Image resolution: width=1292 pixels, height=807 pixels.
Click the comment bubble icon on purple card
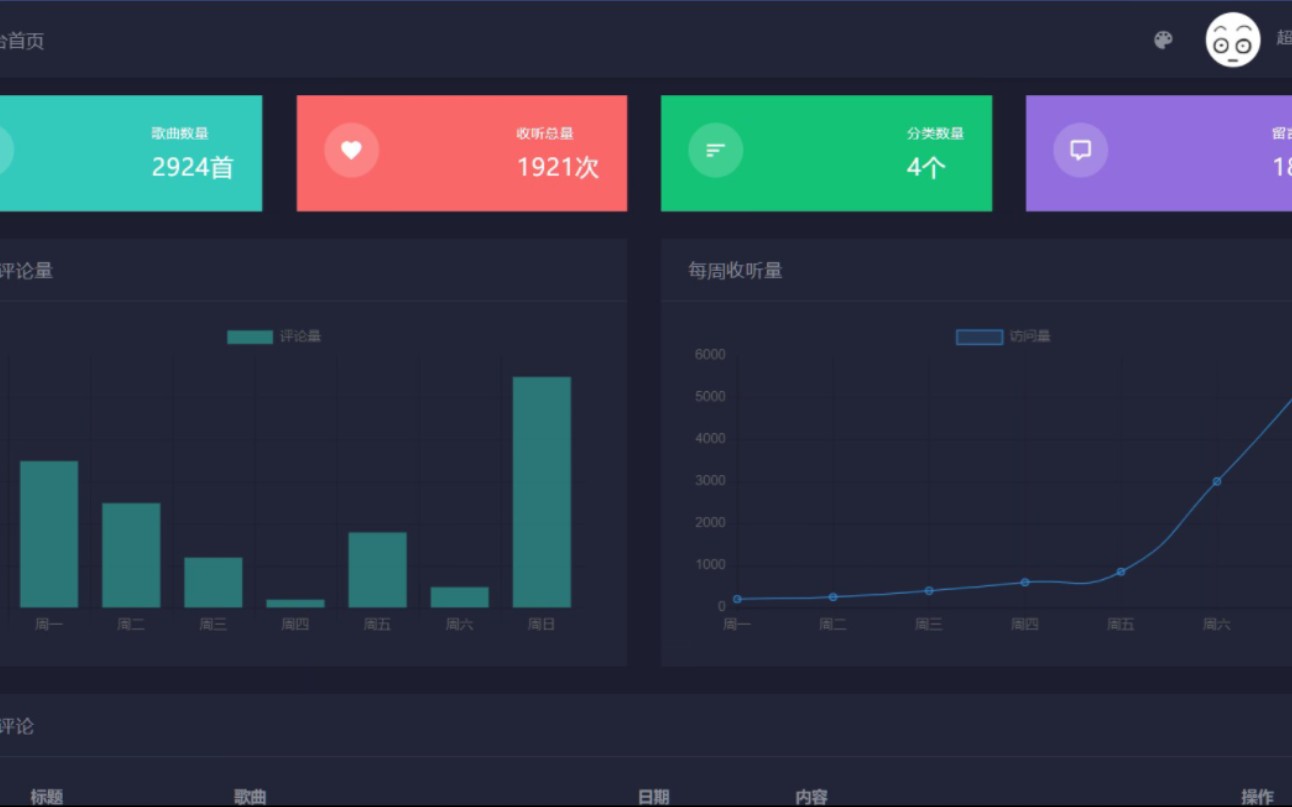pyautogui.click(x=1080, y=150)
